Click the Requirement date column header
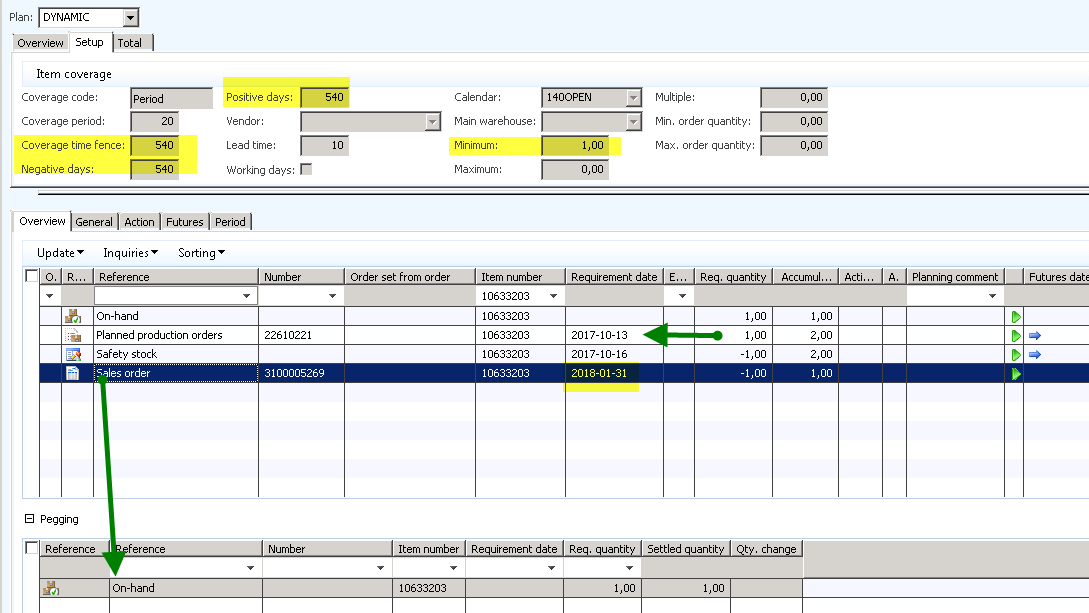 614,277
